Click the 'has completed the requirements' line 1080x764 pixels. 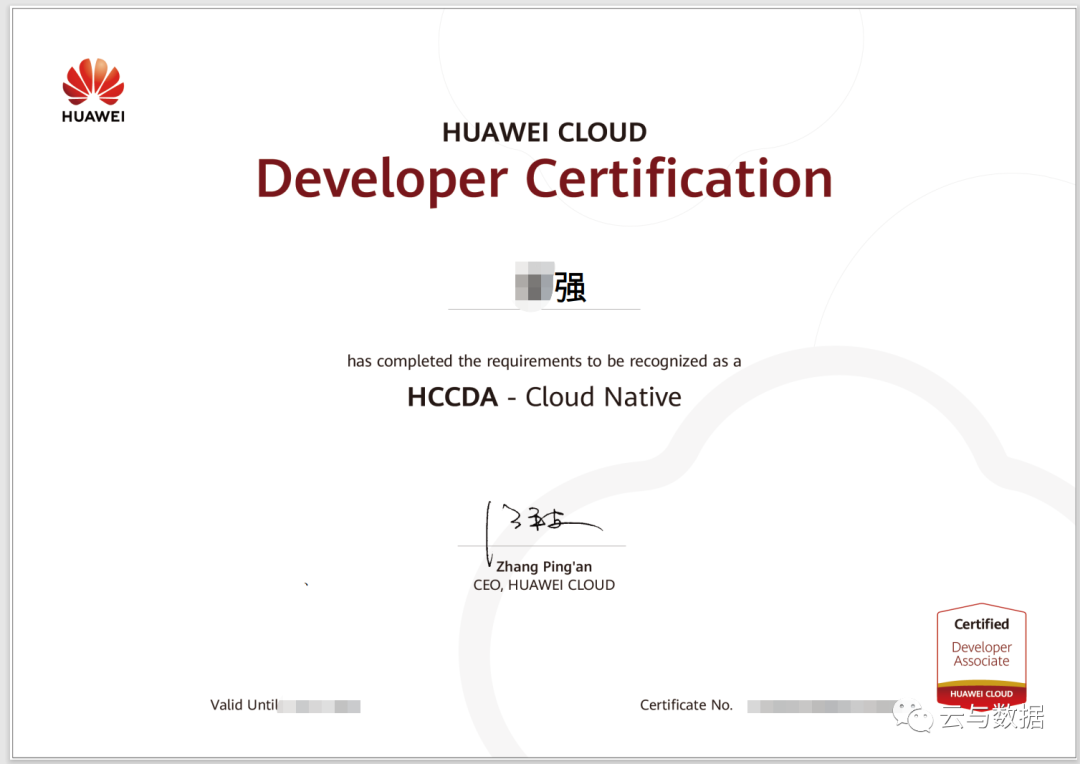coord(544,362)
